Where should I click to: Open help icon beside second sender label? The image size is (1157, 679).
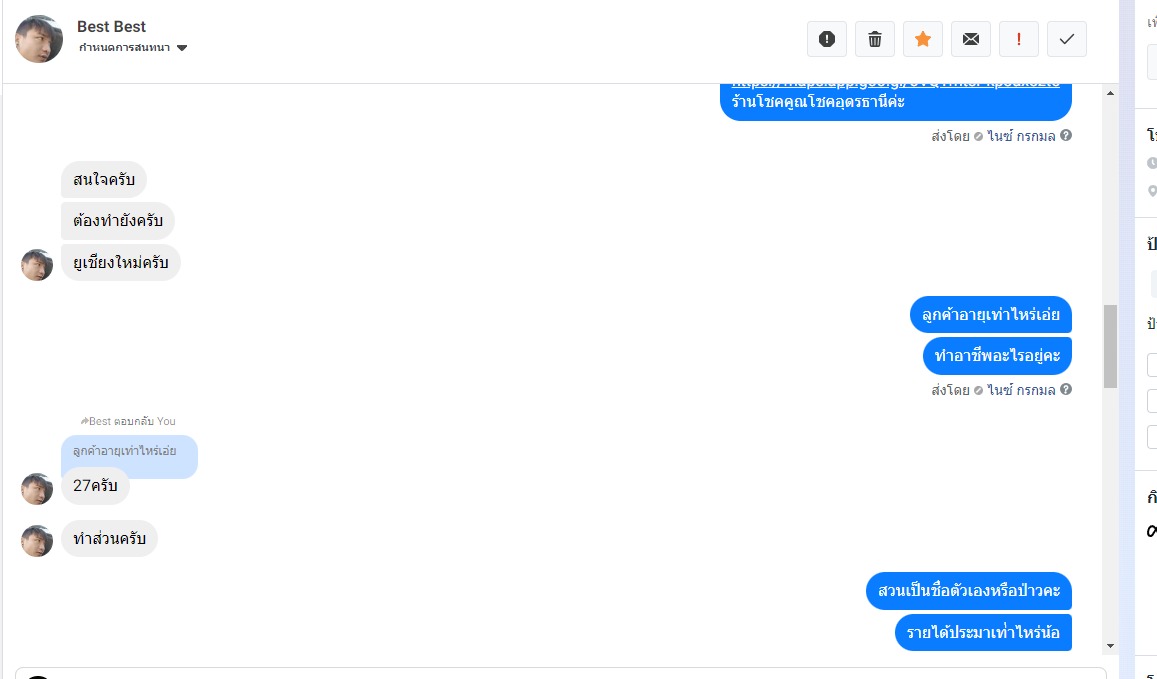pyautogui.click(x=1066, y=389)
